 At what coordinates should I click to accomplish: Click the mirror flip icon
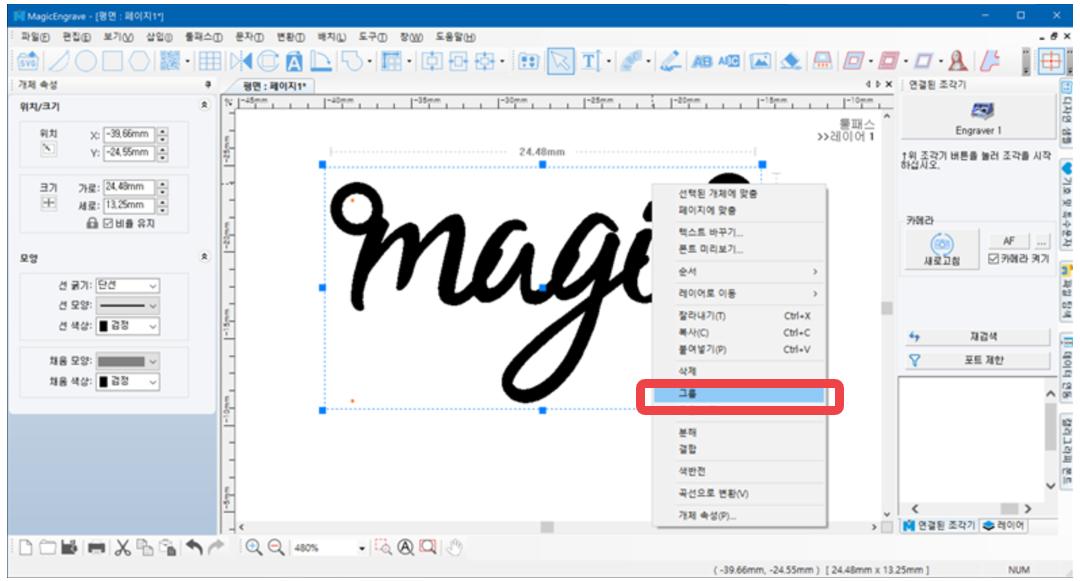[x=240, y=61]
